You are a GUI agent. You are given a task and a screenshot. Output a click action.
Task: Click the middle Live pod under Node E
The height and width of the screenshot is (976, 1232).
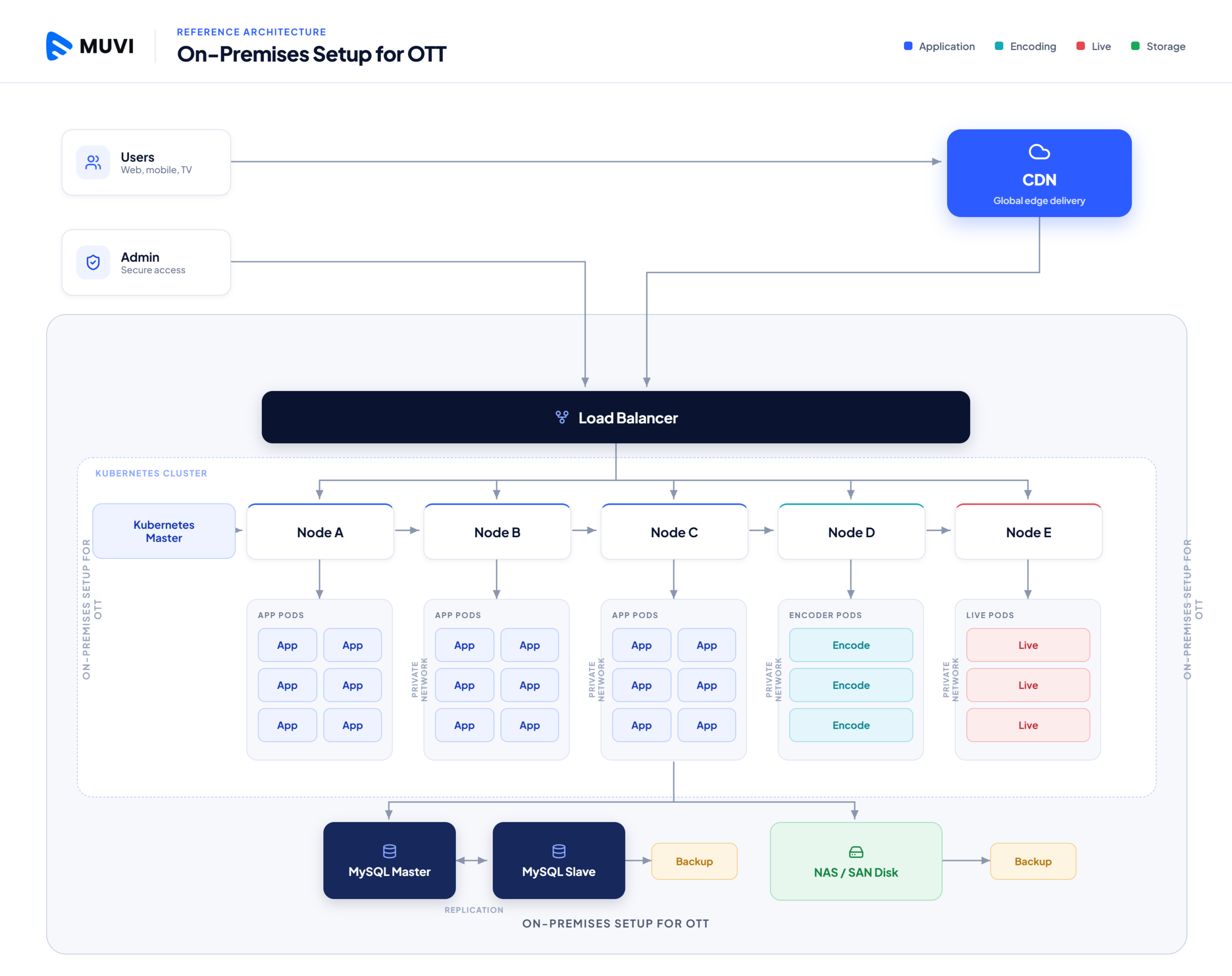(1028, 685)
